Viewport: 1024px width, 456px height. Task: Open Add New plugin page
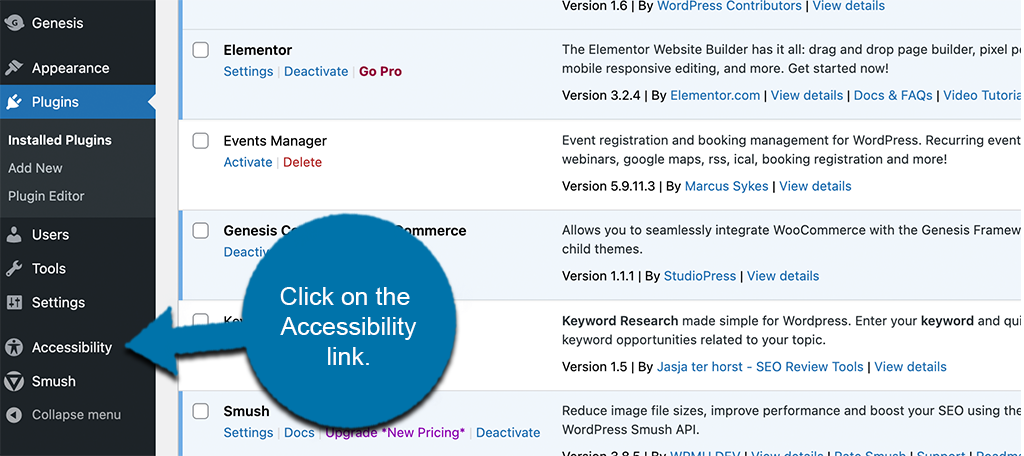click(35, 168)
